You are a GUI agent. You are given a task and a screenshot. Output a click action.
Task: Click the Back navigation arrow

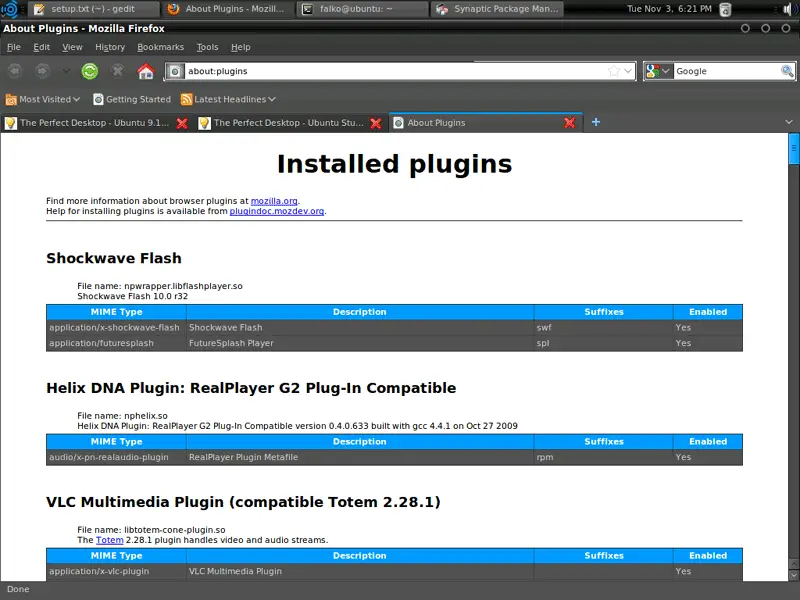tap(15, 71)
